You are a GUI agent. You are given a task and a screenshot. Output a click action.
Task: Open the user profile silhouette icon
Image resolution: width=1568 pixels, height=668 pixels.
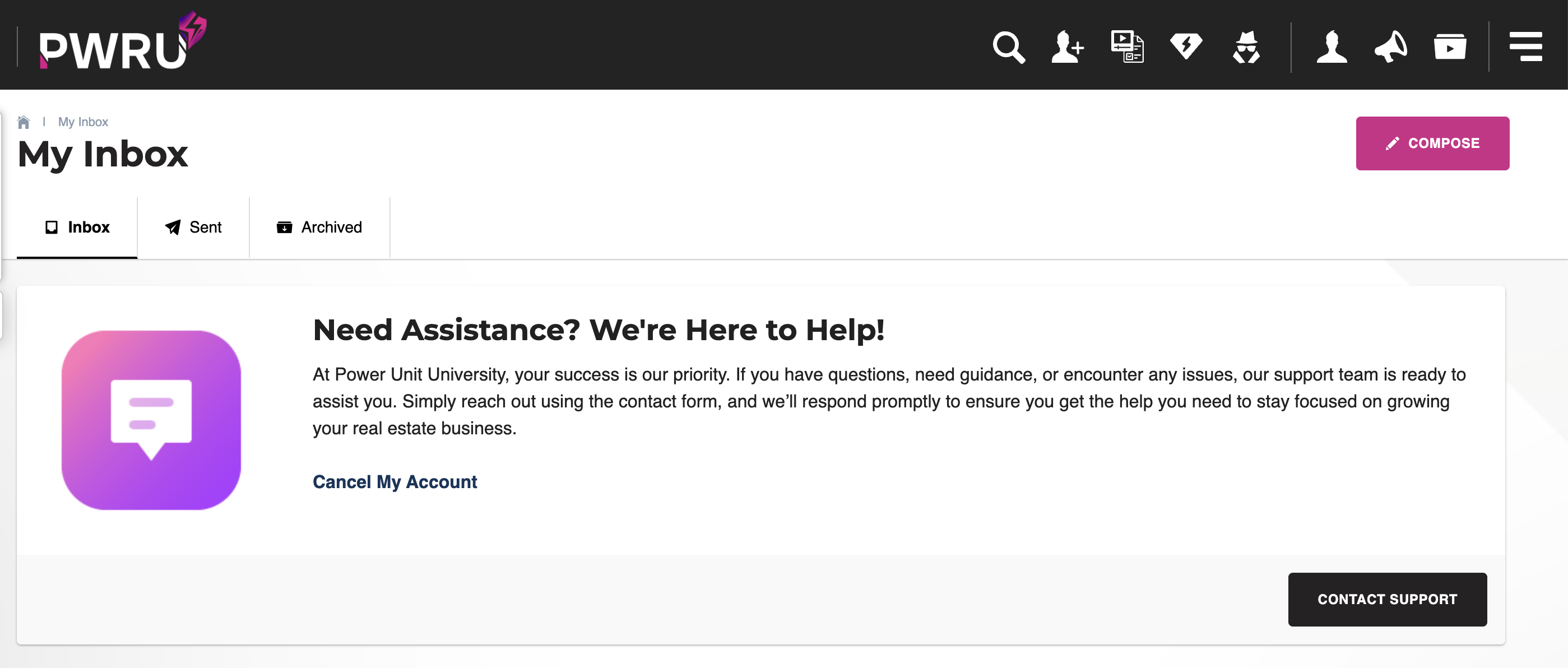point(1331,47)
